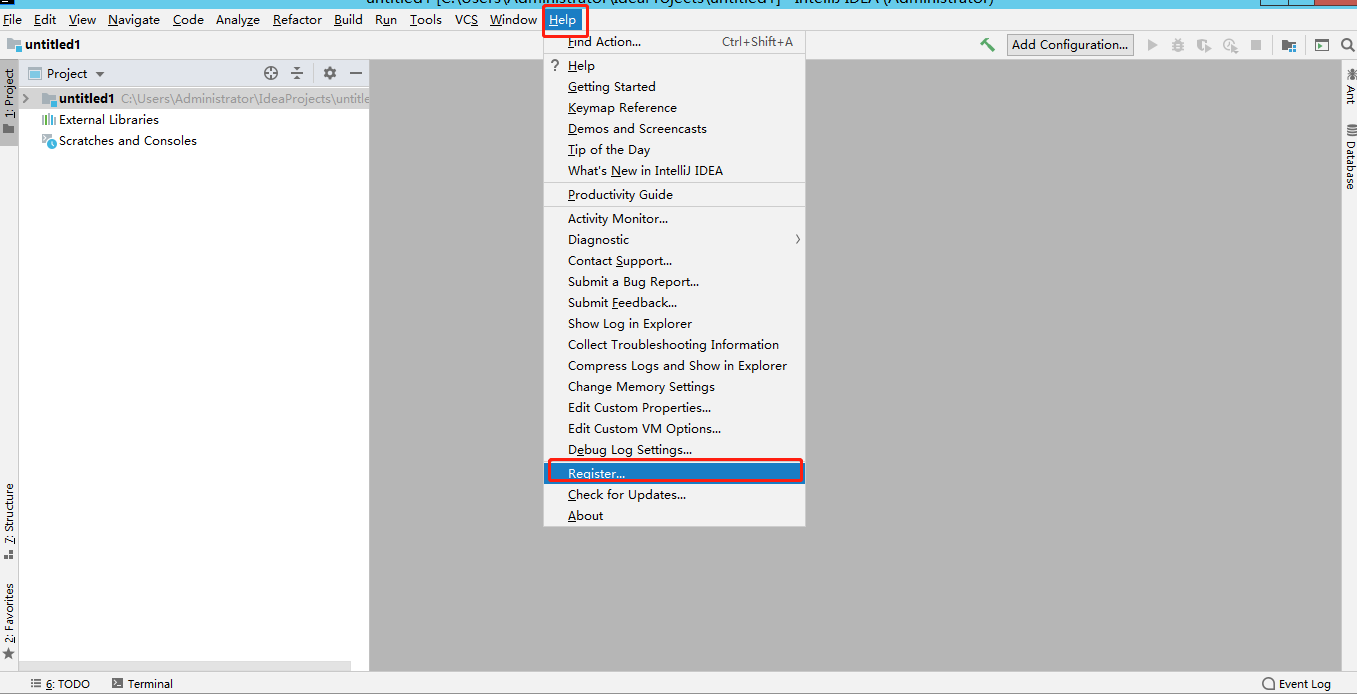Click the Stop square icon

(1256, 45)
